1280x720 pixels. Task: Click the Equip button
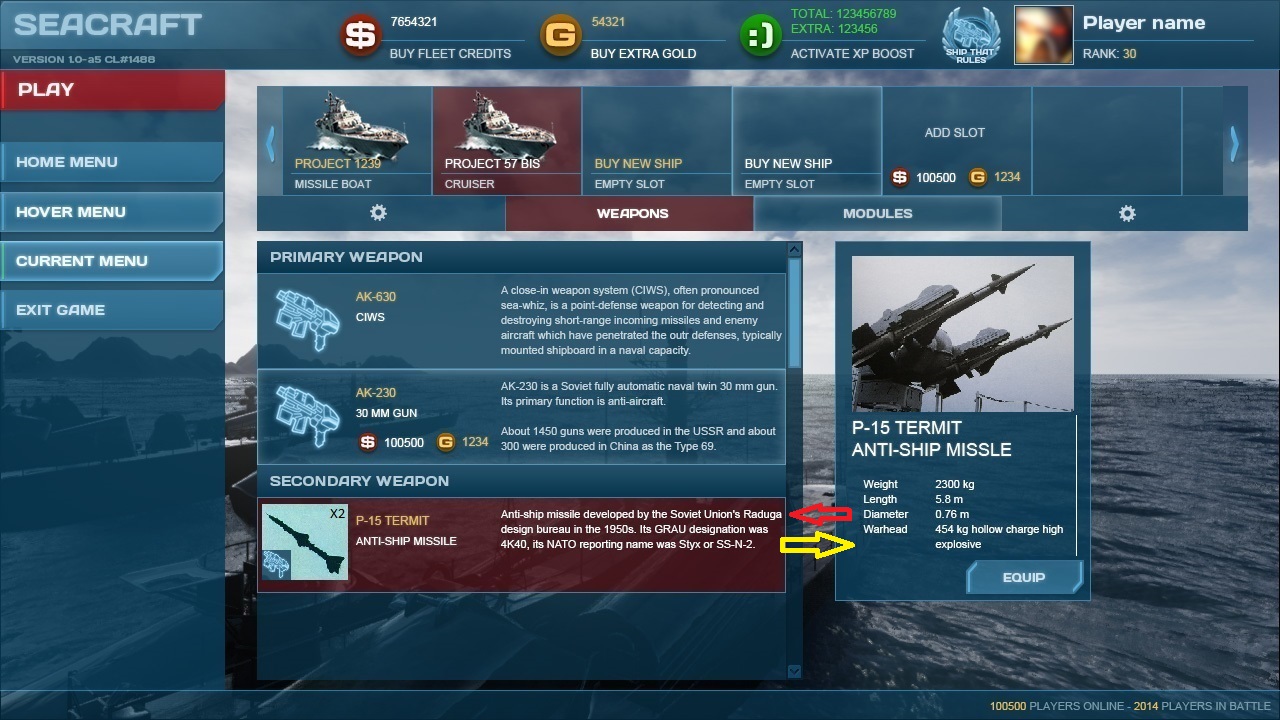[x=1024, y=577]
